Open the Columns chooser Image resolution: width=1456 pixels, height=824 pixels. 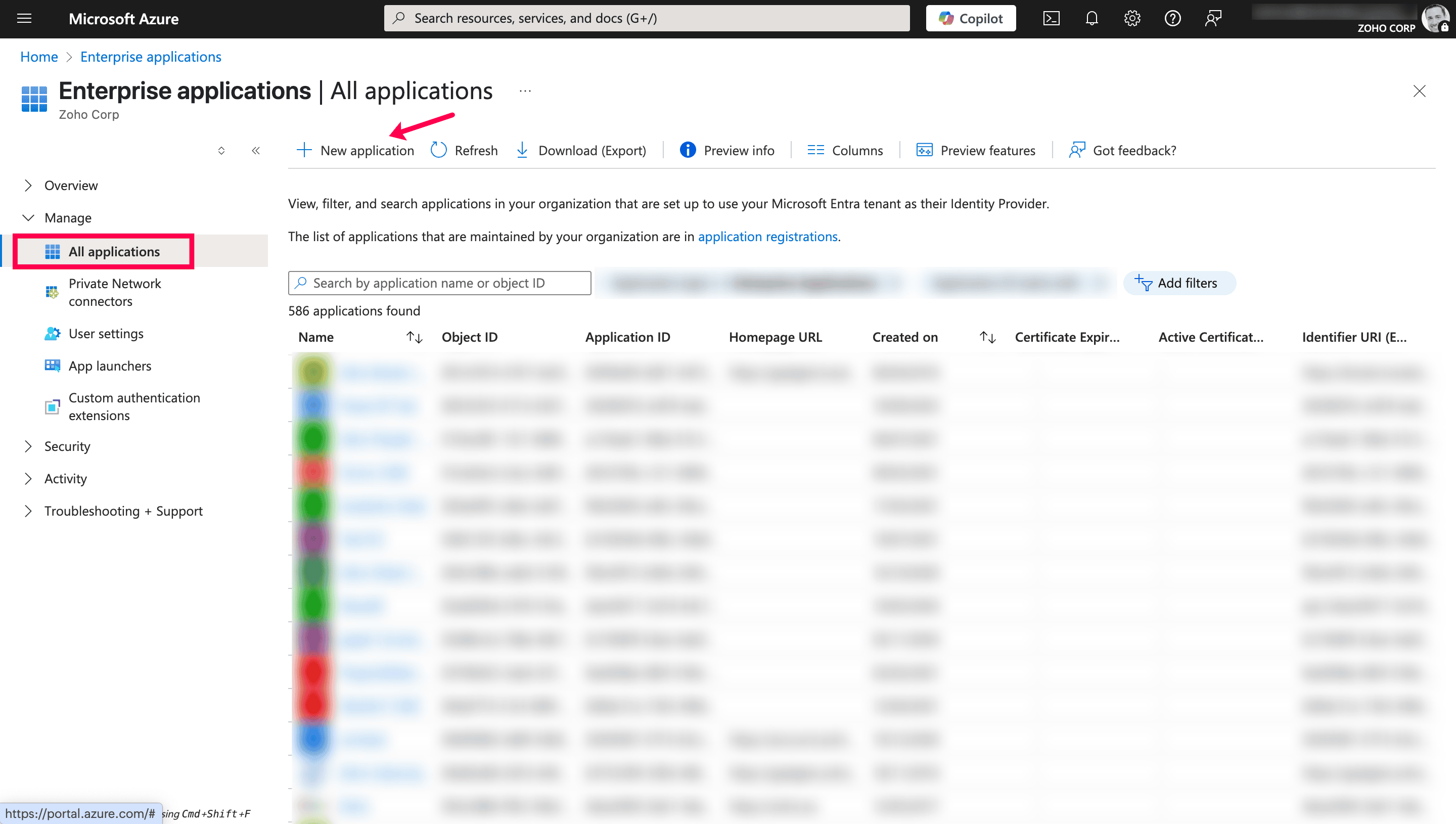coord(845,150)
